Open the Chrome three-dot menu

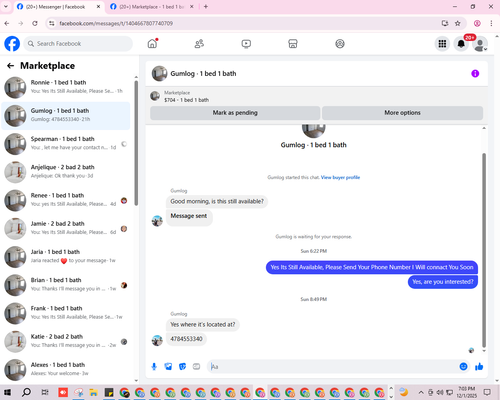coord(491,23)
